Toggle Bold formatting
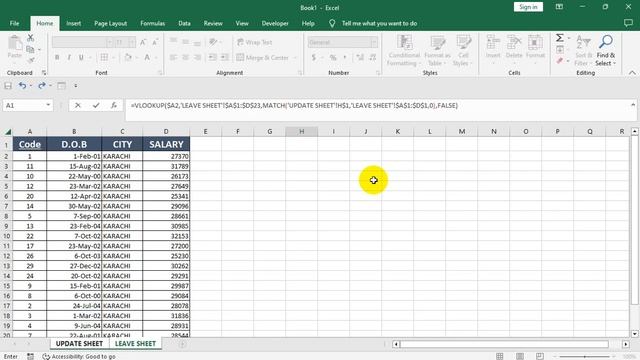 (57, 58)
